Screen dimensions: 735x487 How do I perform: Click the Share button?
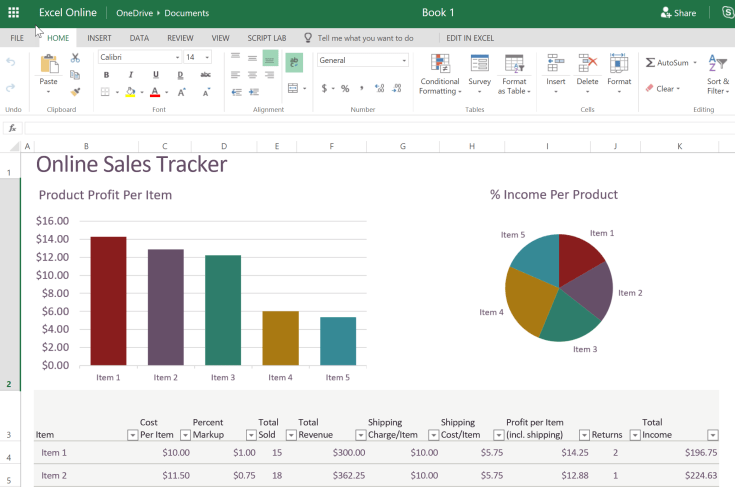(678, 13)
